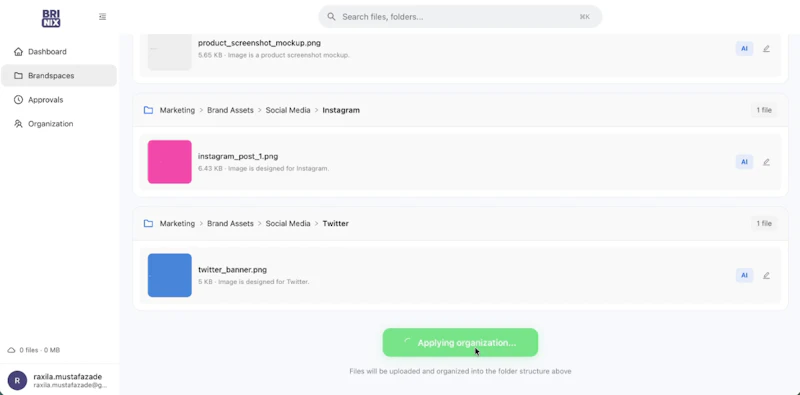Viewport: 800px width, 395px height.
Task: Open Approvals in the sidebar
Action: [x=59, y=100]
